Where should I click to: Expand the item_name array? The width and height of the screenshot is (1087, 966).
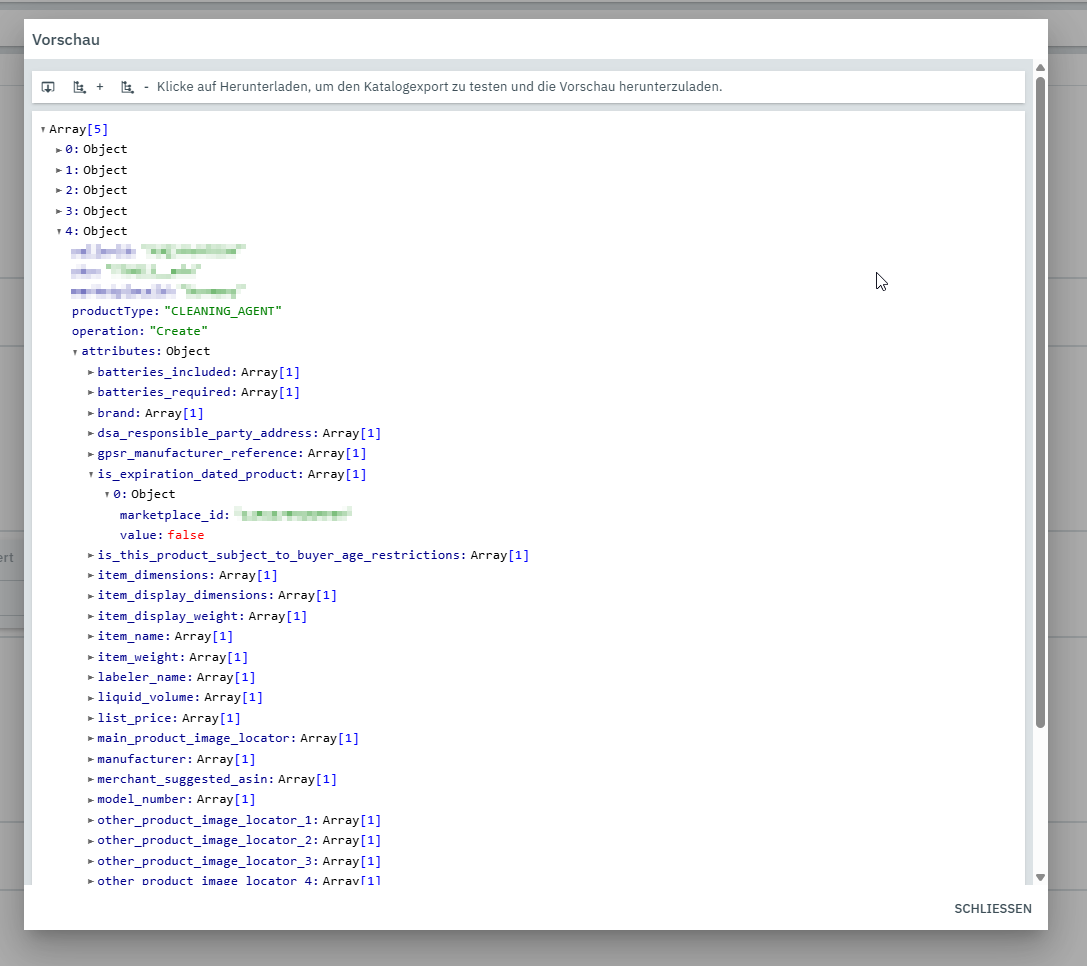[x=91, y=637]
